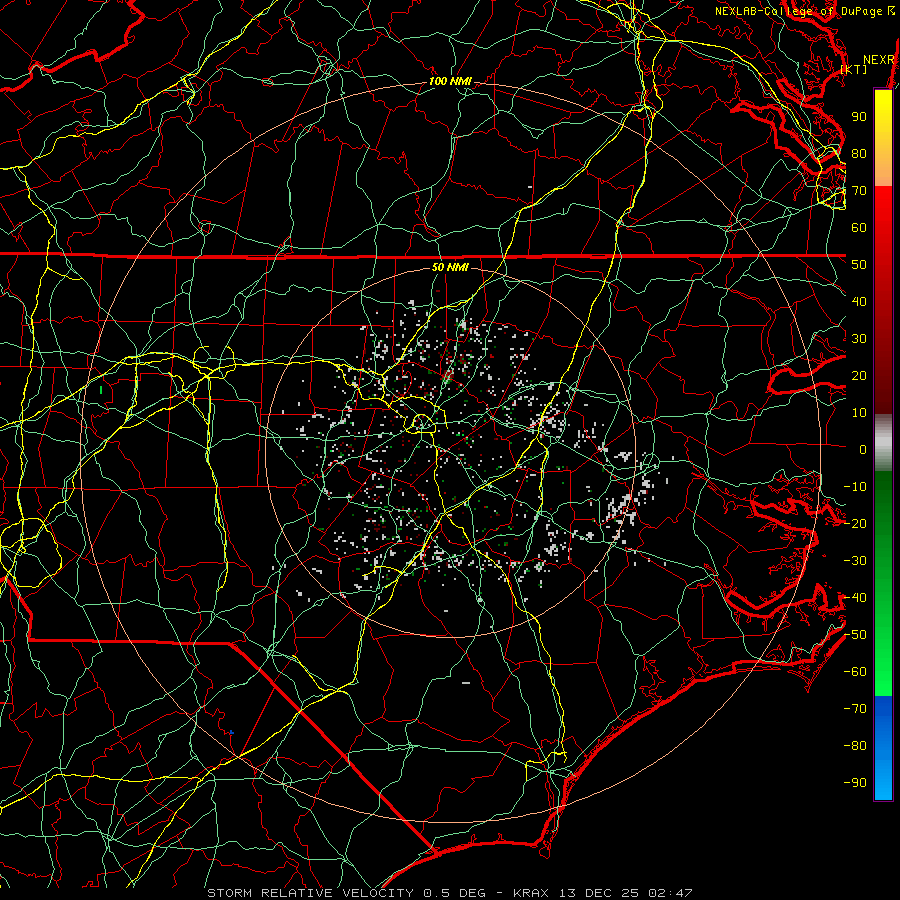
Task: Select the -60 value on velocity scale
Action: click(855, 672)
